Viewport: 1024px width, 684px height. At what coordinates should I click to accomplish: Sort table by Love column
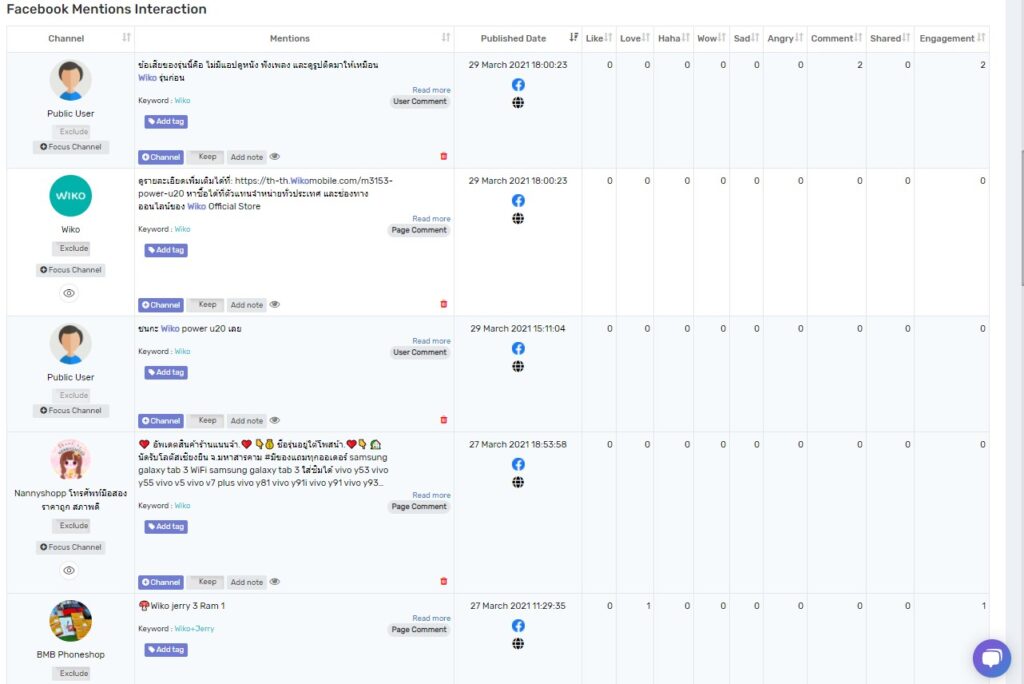(x=645, y=38)
